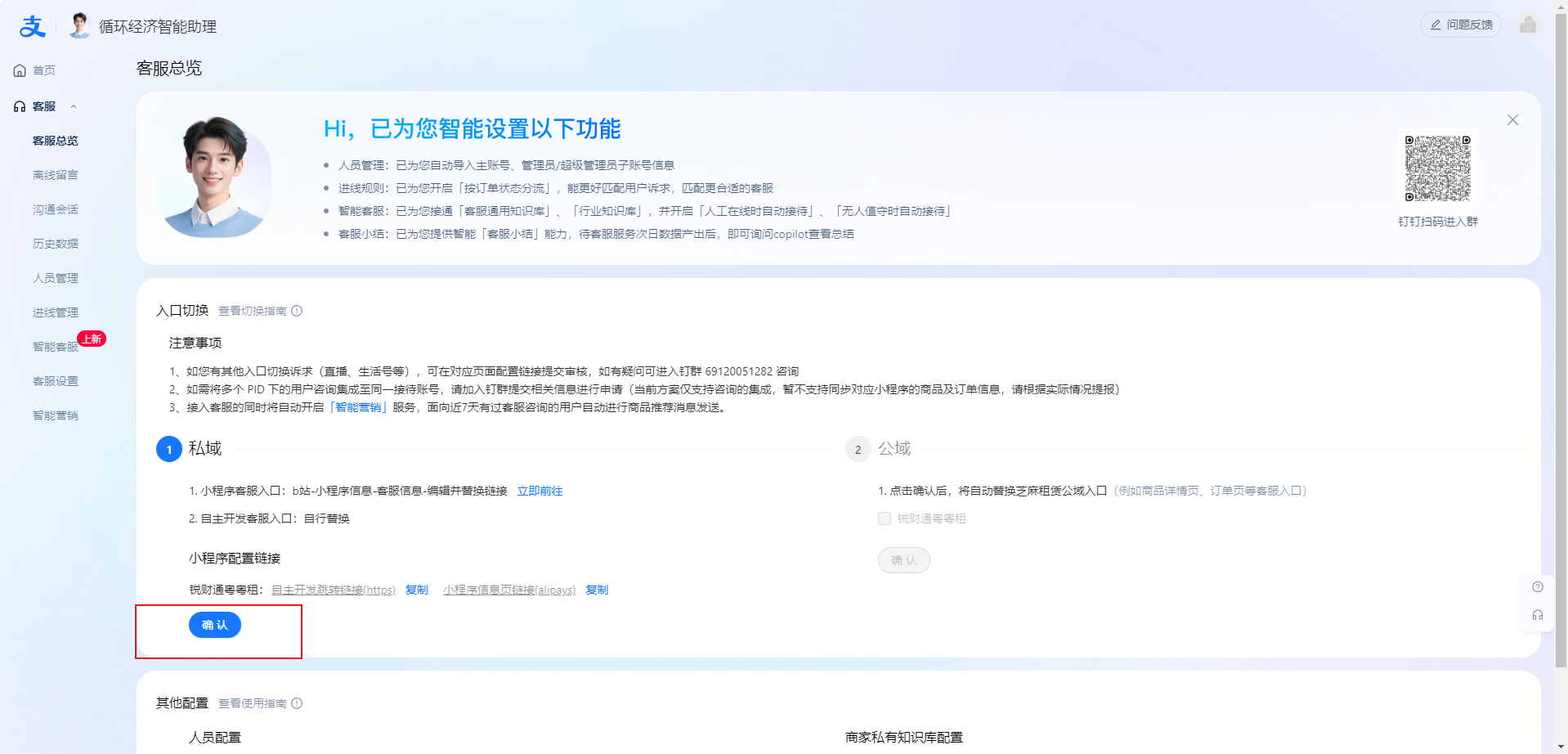Tick the 锐财通粤粤租 checkbox
Image resolution: width=1568 pixels, height=754 pixels.
pyautogui.click(x=884, y=518)
